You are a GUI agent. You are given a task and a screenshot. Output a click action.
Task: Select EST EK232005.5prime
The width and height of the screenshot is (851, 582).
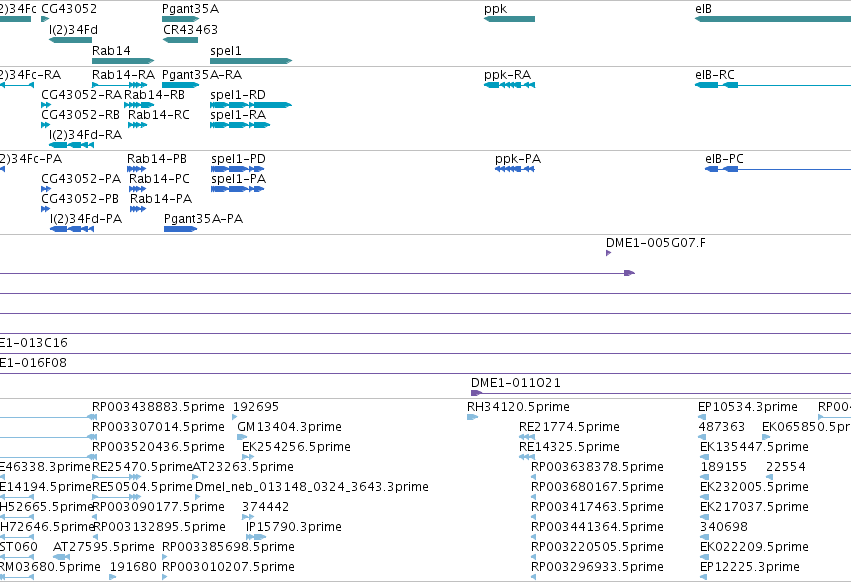(x=704, y=497)
